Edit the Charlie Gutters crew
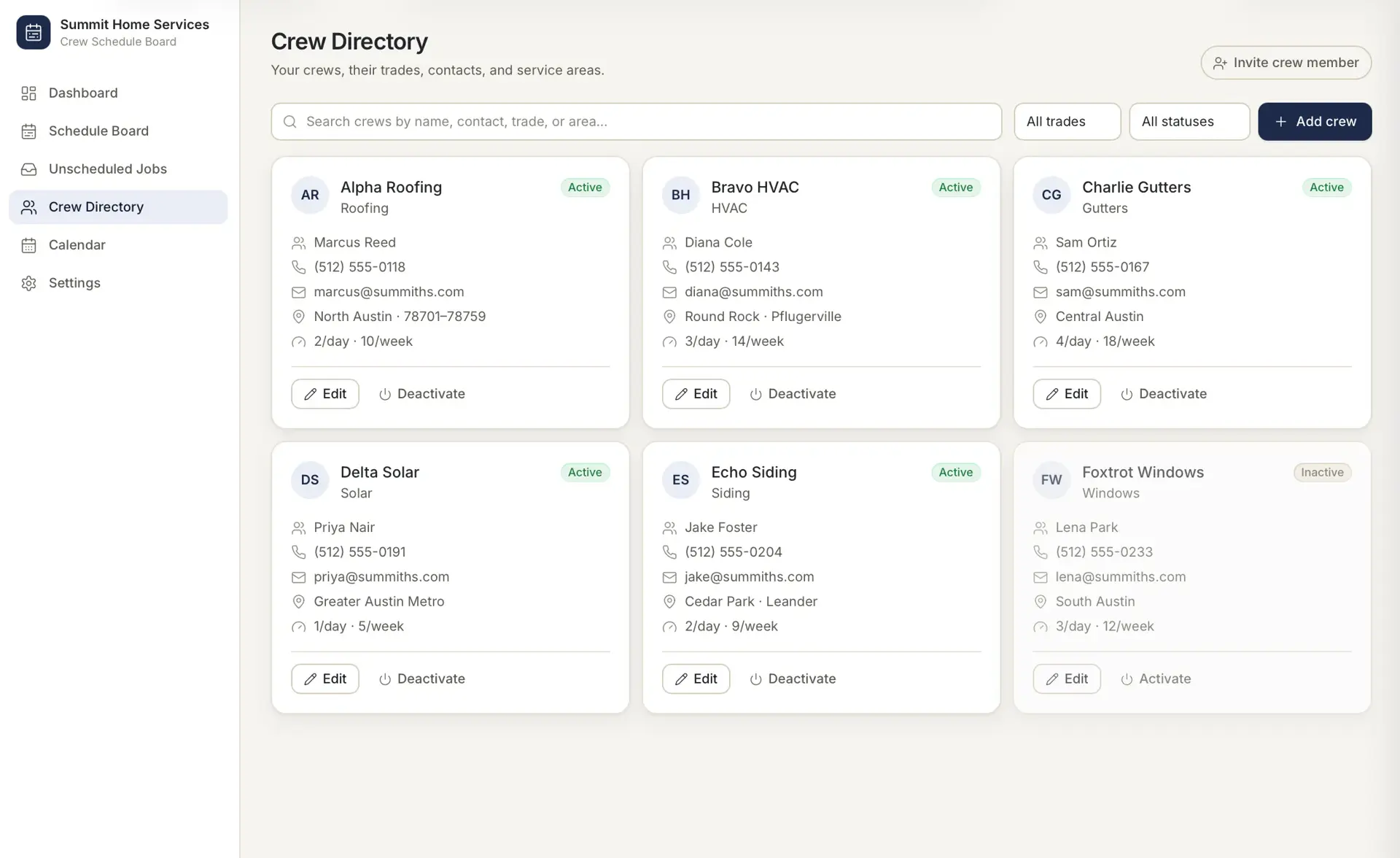This screenshot has width=1400, height=858. [x=1067, y=394]
